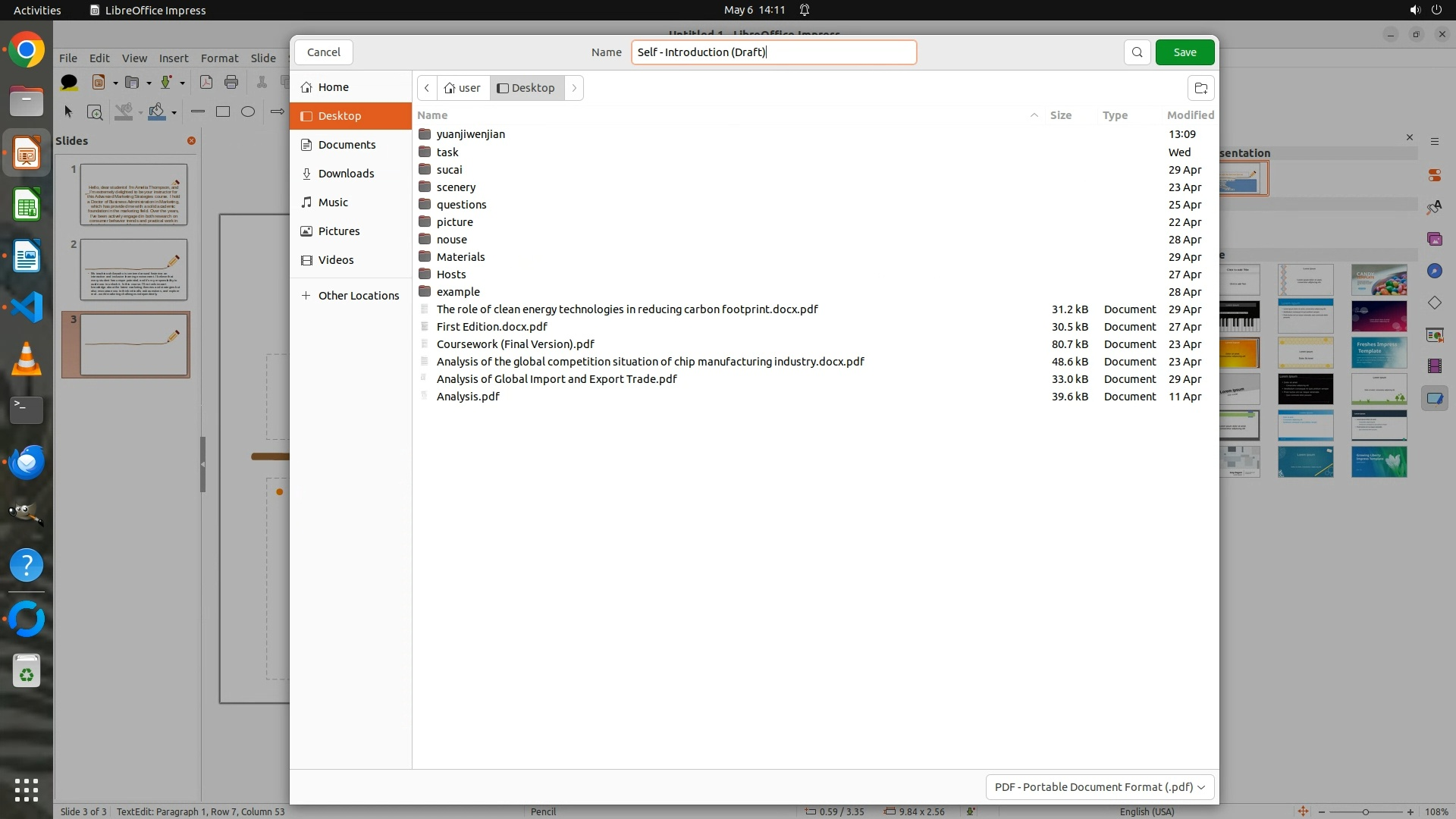This screenshot has width=1456, height=819.
Task: Select Documents in the places sidebar
Action: (x=347, y=145)
